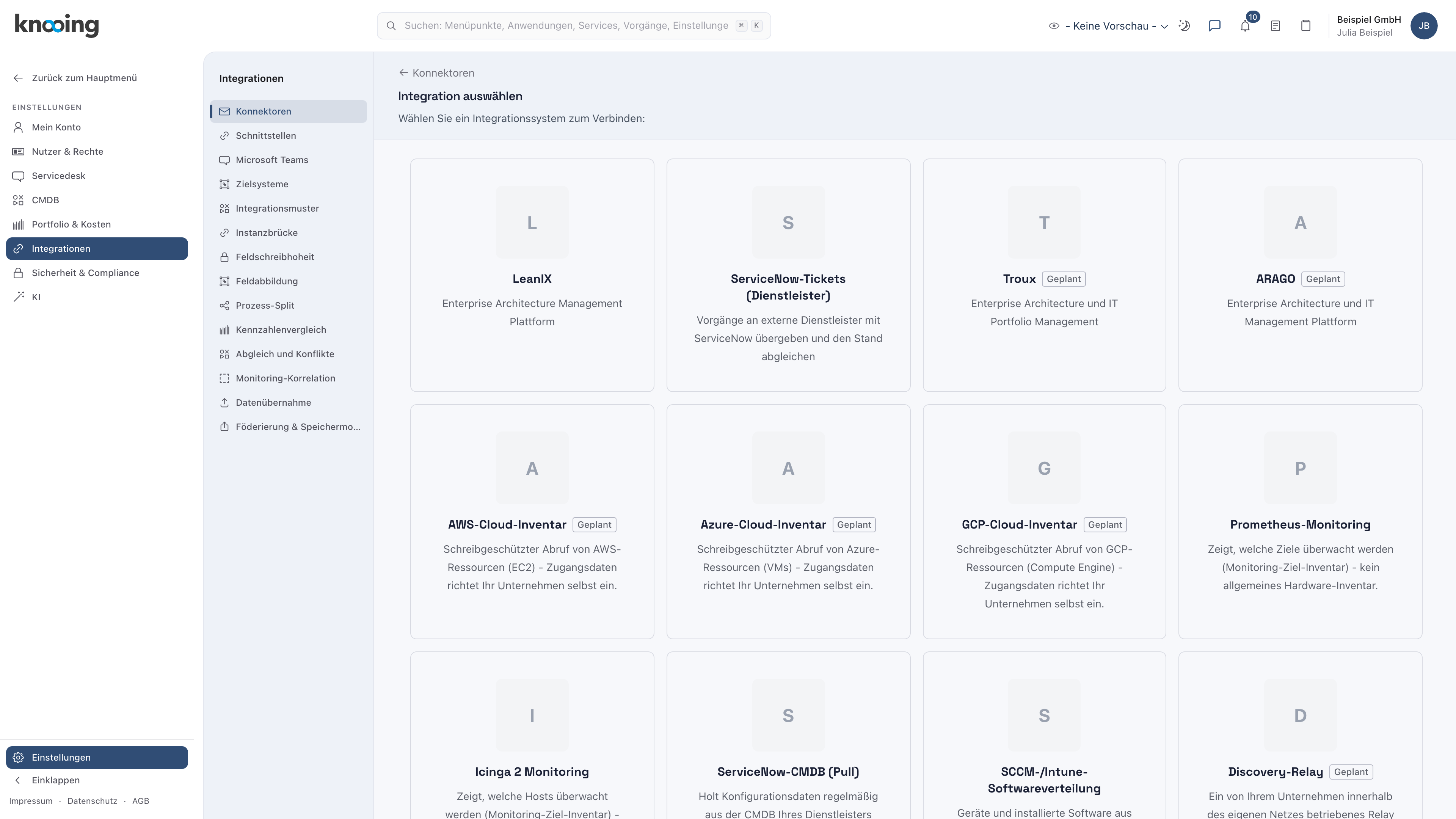Click the knooing logo
1456x819 pixels.
(56, 25)
